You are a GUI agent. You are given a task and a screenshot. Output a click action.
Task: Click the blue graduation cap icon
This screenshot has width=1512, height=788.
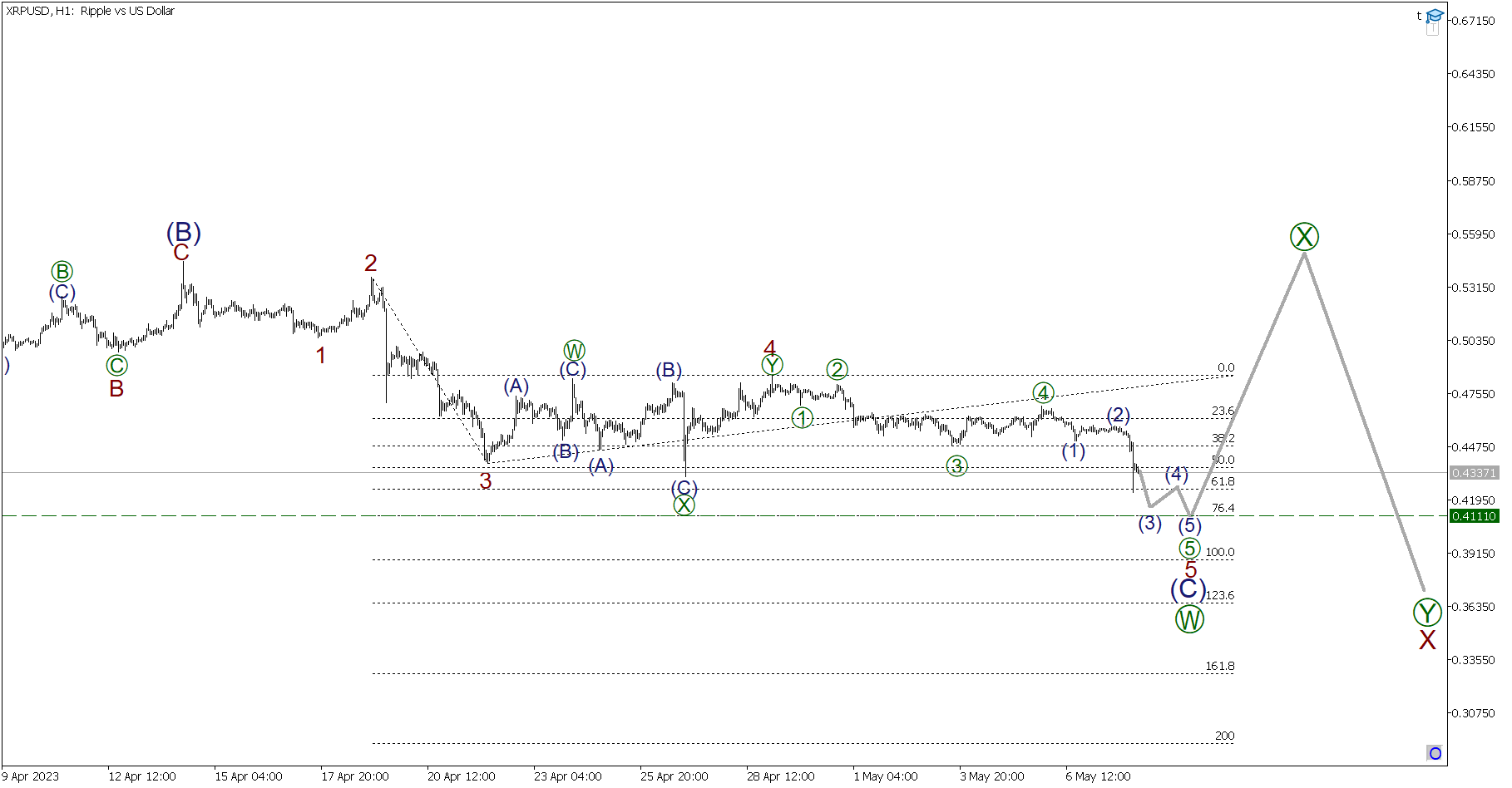[x=1434, y=16]
